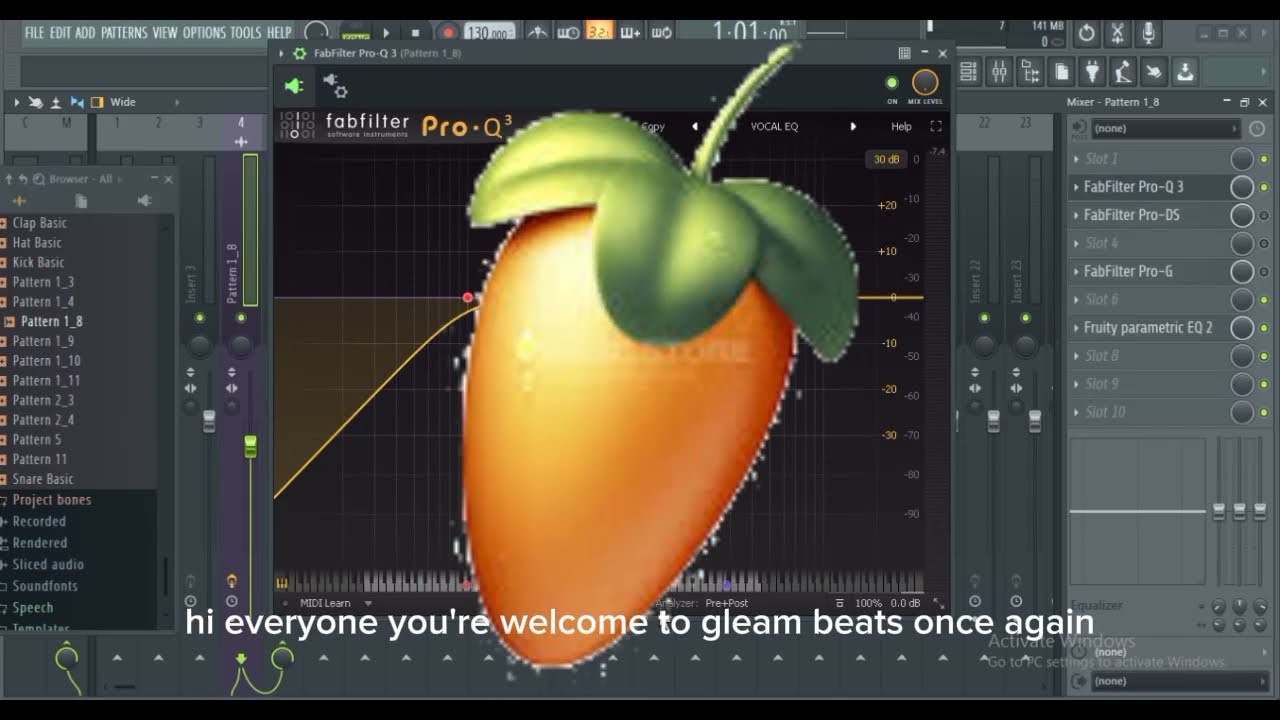The height and width of the screenshot is (720, 1280).
Task: Click the countdown before recording 3.2.1 icon
Action: [x=600, y=33]
